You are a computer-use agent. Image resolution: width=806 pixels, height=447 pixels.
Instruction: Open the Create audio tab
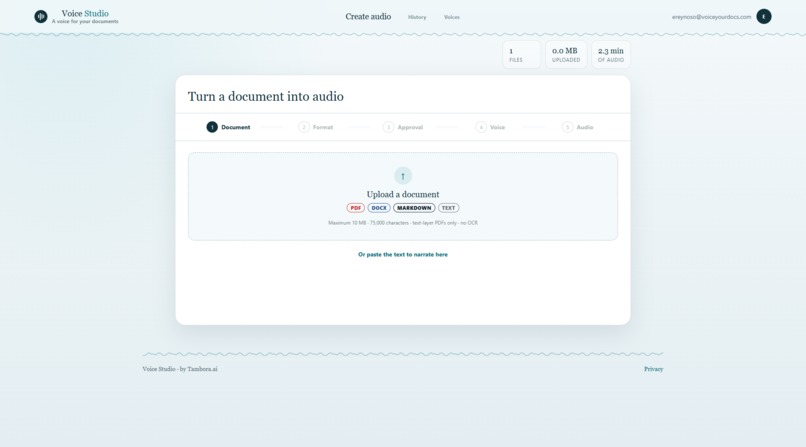point(368,16)
